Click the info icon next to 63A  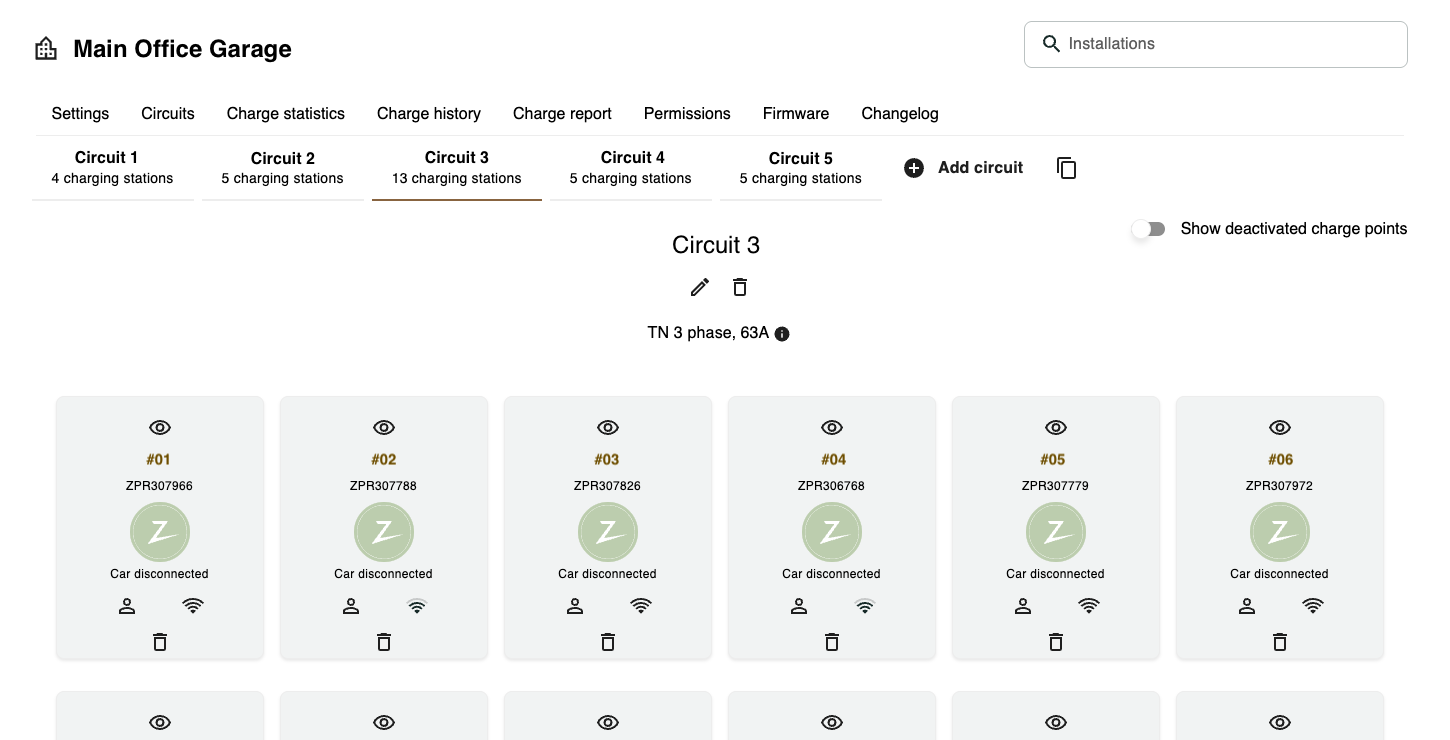(x=782, y=334)
